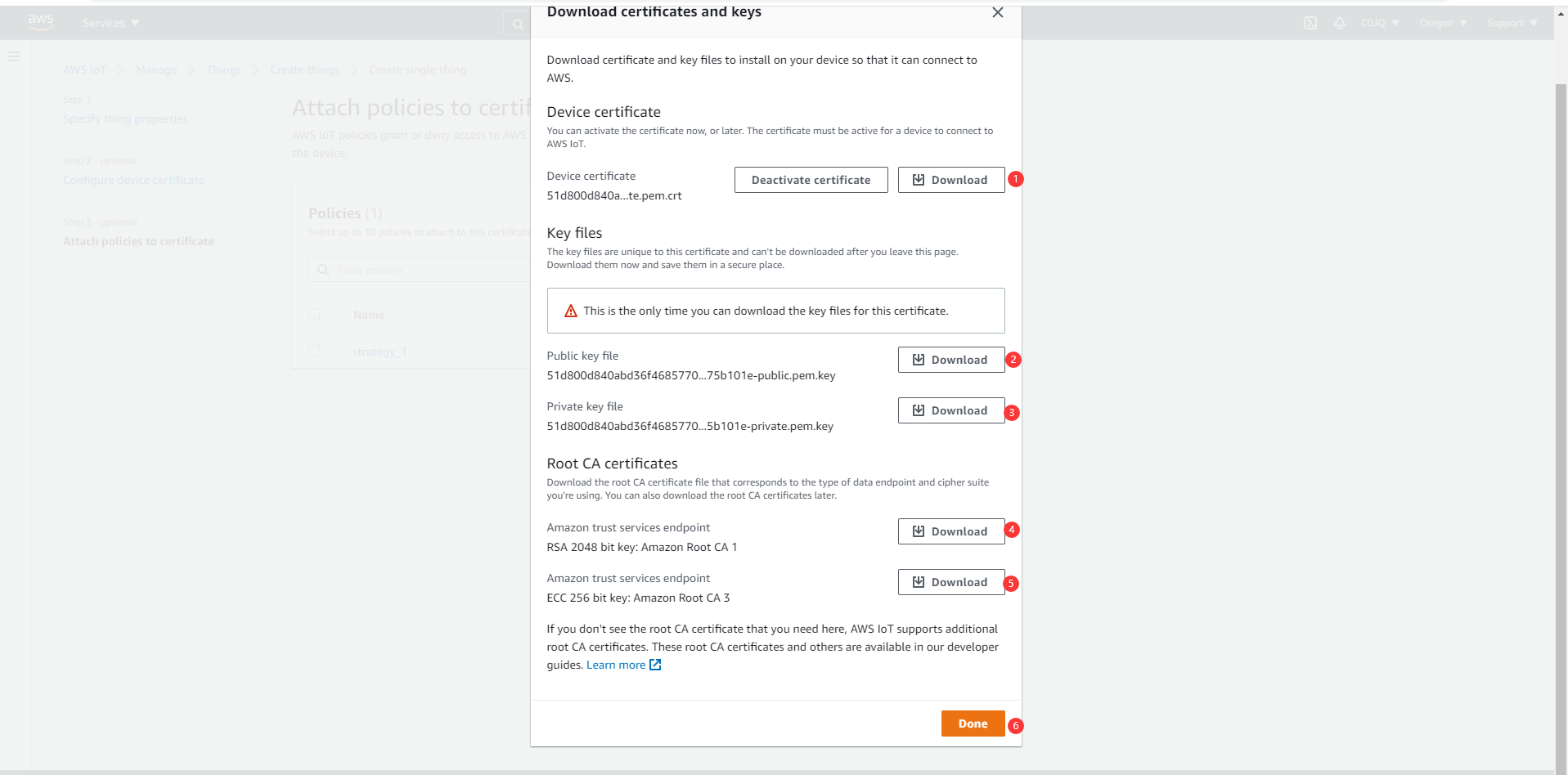Open the strategy_1 policy link
The height and width of the screenshot is (775, 1568).
[380, 352]
